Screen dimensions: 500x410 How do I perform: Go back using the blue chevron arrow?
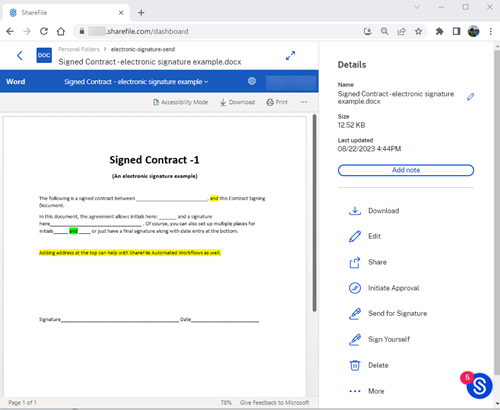[20, 55]
